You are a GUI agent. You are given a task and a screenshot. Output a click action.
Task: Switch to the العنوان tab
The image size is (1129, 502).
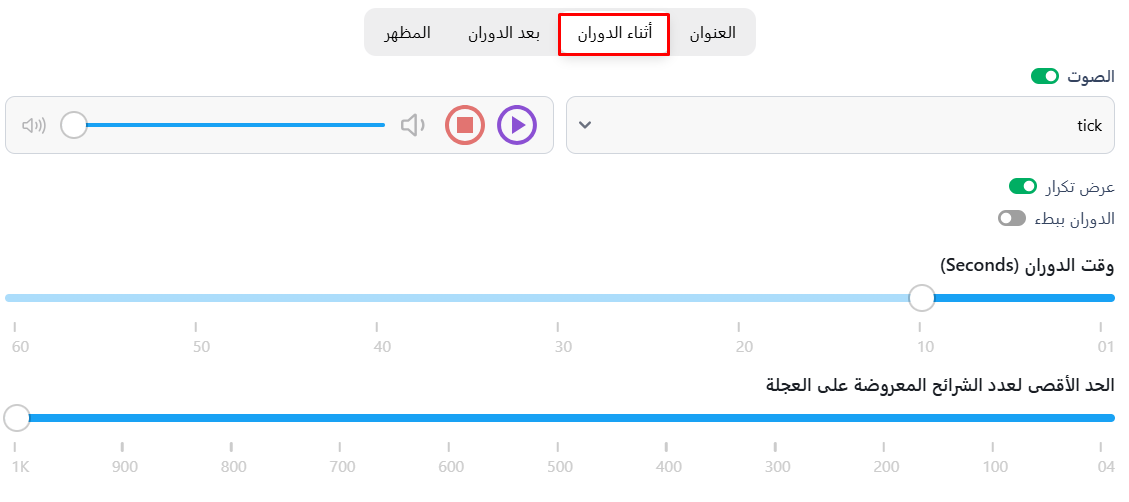click(712, 33)
